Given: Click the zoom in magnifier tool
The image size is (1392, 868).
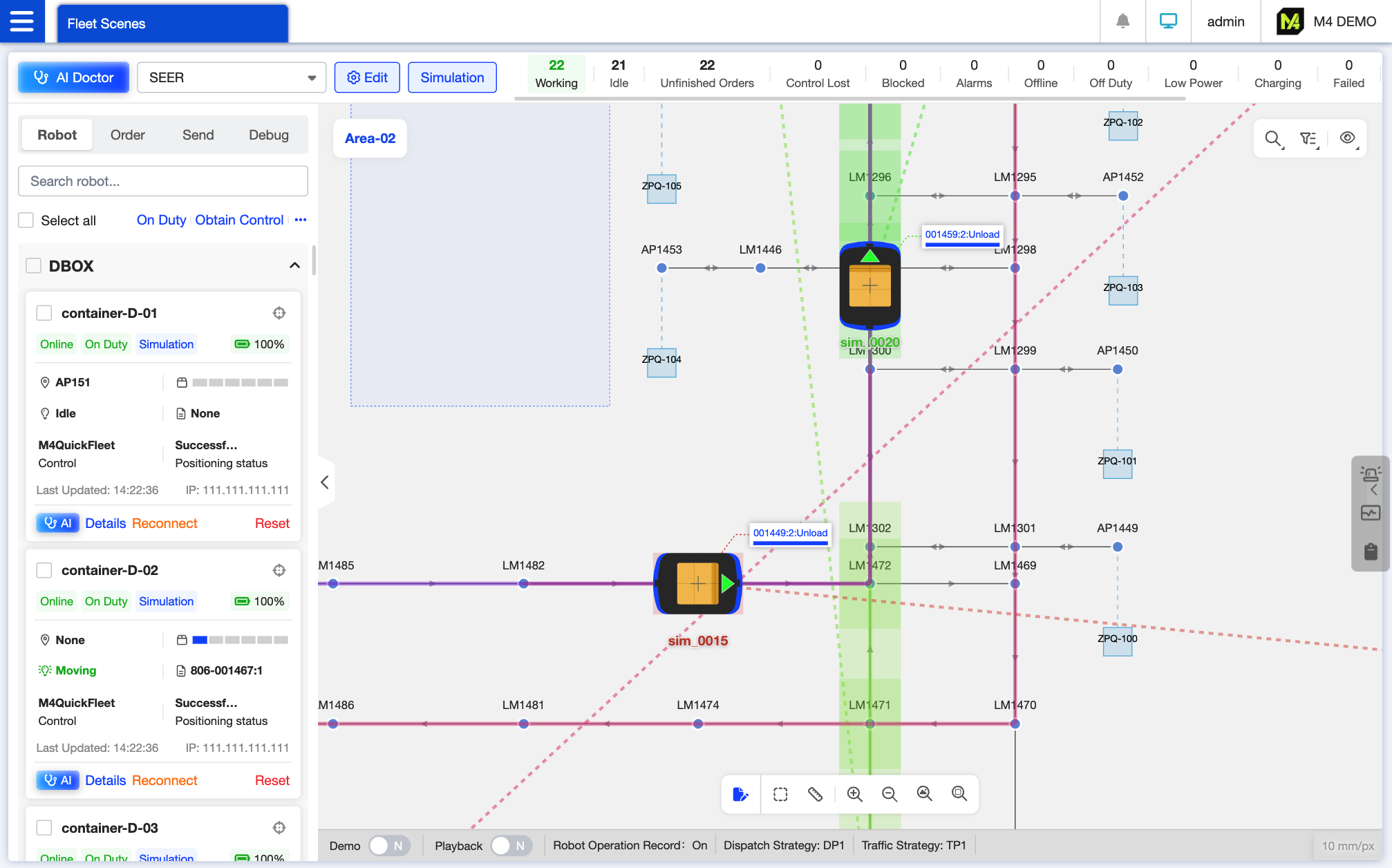Looking at the screenshot, I should [x=854, y=794].
